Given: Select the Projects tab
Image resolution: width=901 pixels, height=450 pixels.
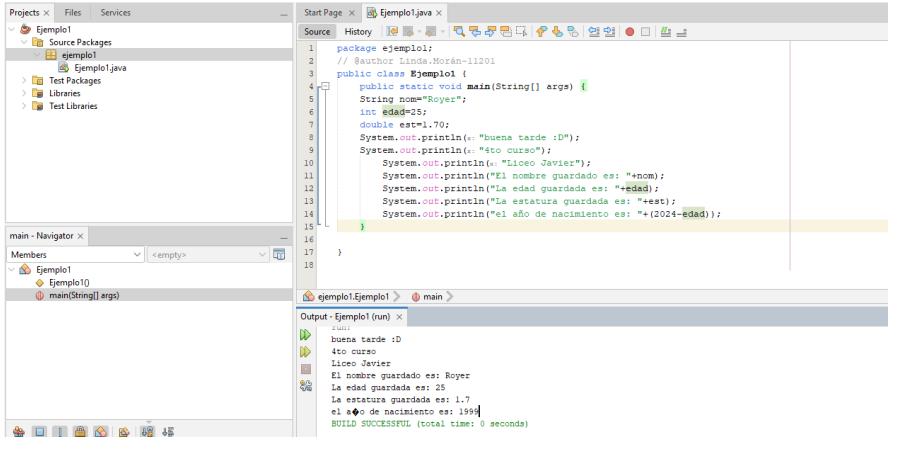Looking at the screenshot, I should click(x=25, y=13).
